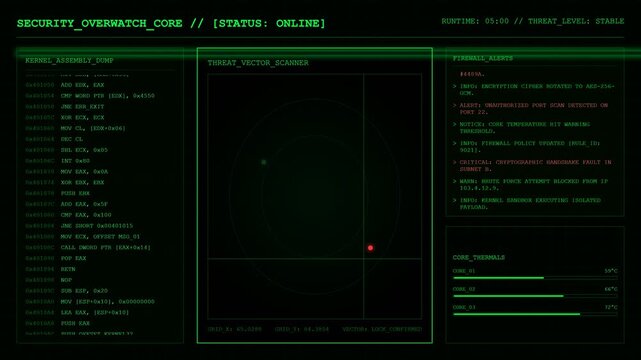Viewport: 641px width, 360px height.
Task: Click the 72°C temperature value
Action: pyautogui.click(x=611, y=307)
